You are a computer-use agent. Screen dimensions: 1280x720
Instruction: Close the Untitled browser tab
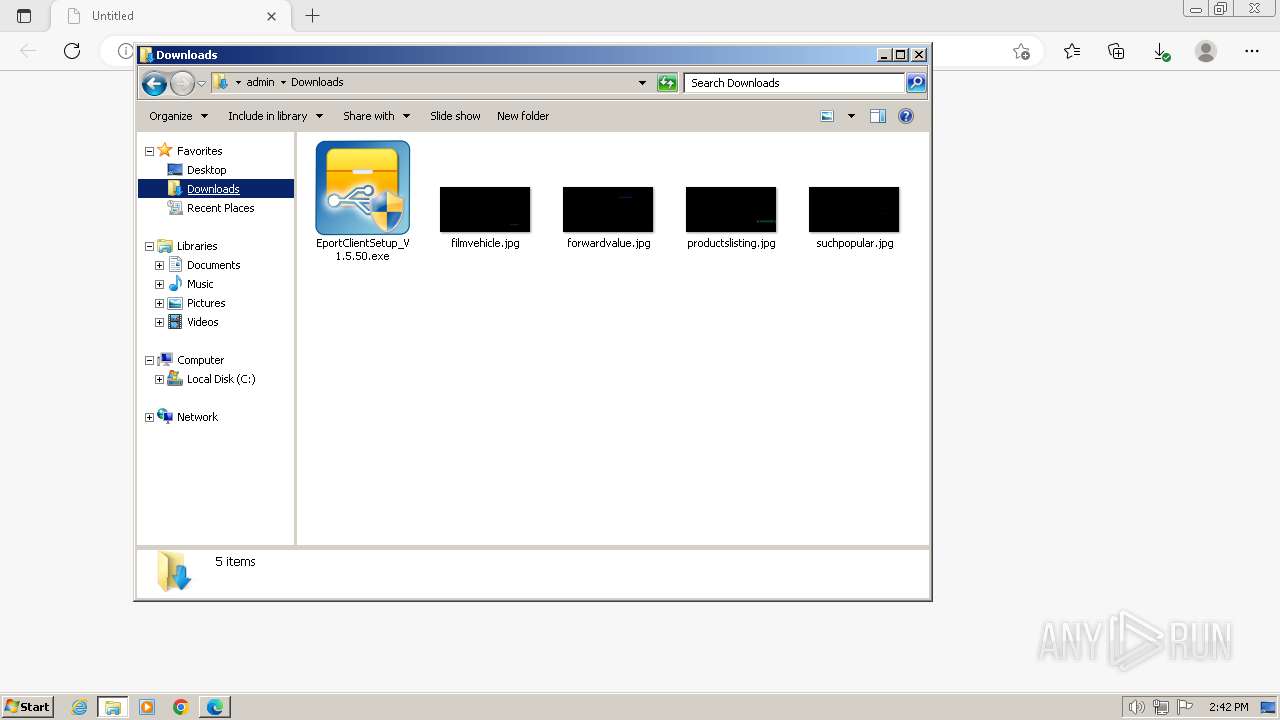point(271,16)
